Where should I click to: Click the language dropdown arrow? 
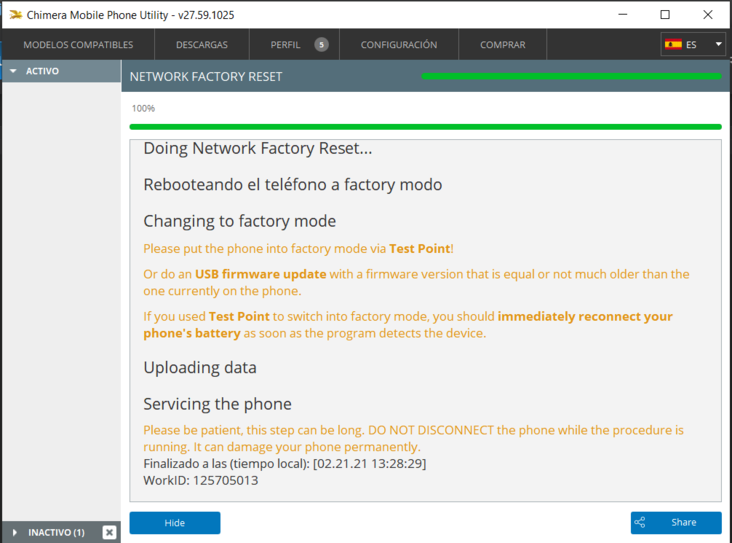tap(718, 44)
